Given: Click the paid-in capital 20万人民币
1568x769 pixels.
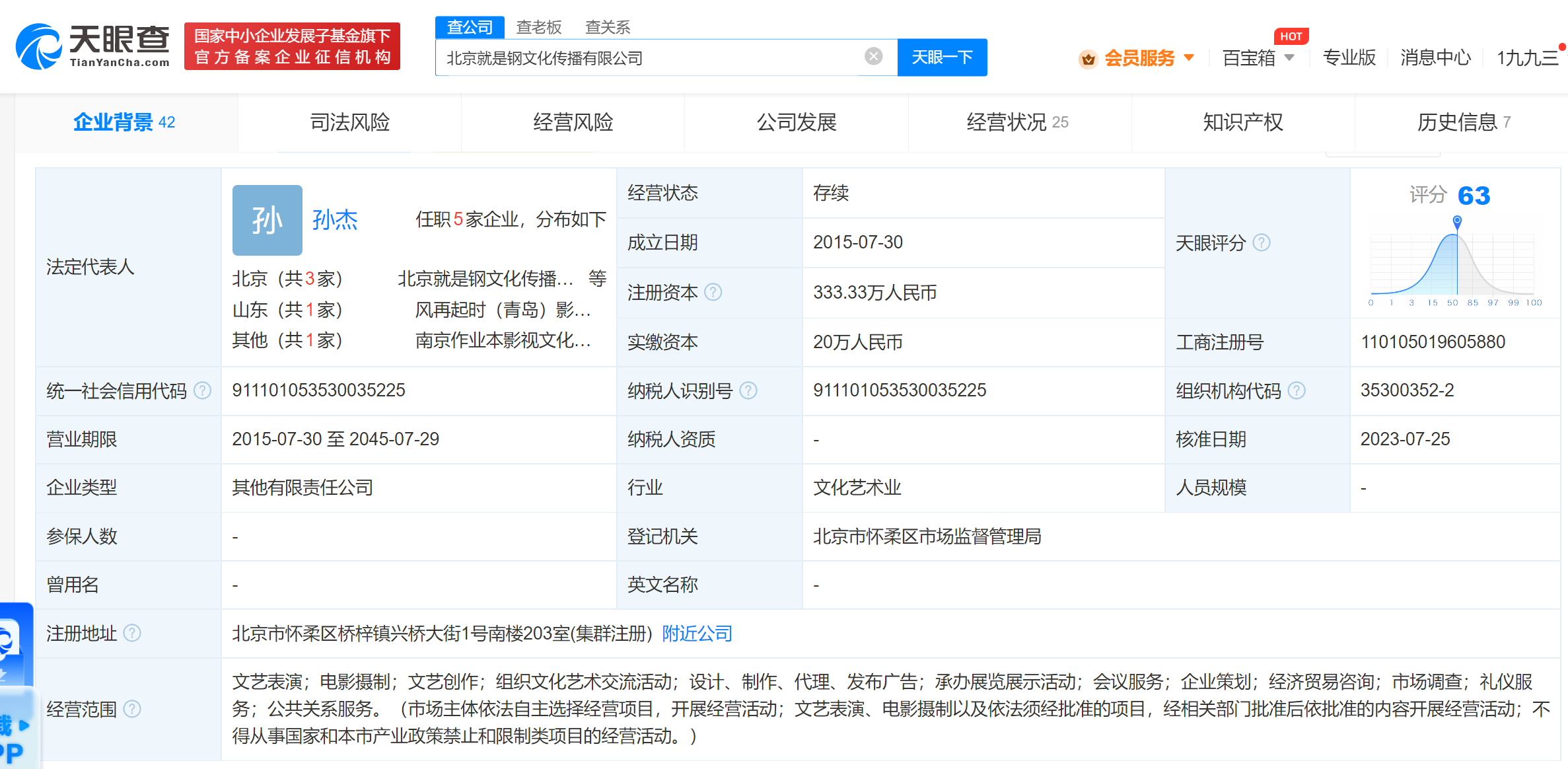Looking at the screenshot, I should [x=857, y=342].
